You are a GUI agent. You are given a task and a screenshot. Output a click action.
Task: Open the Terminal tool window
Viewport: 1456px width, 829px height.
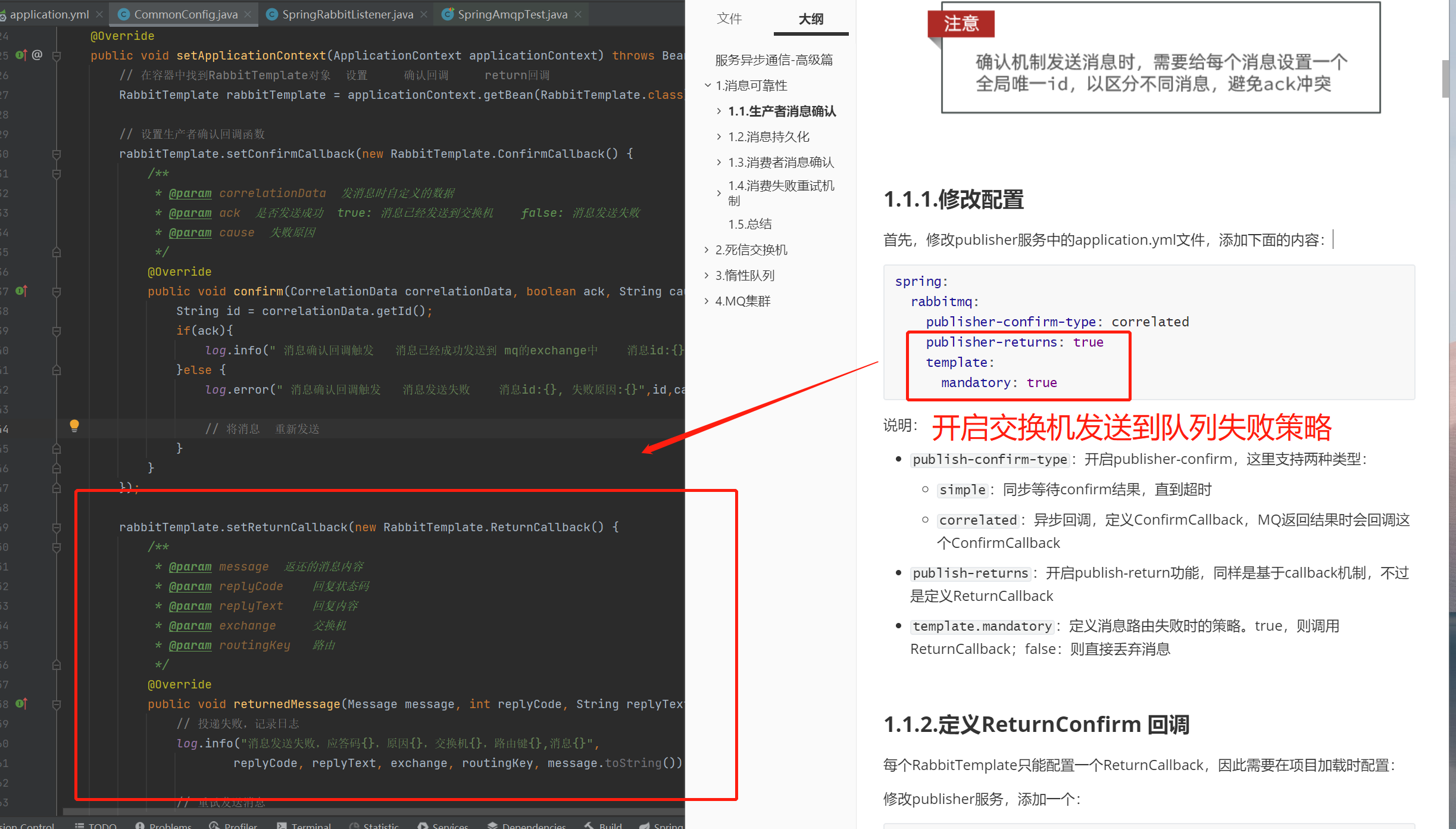(304, 825)
